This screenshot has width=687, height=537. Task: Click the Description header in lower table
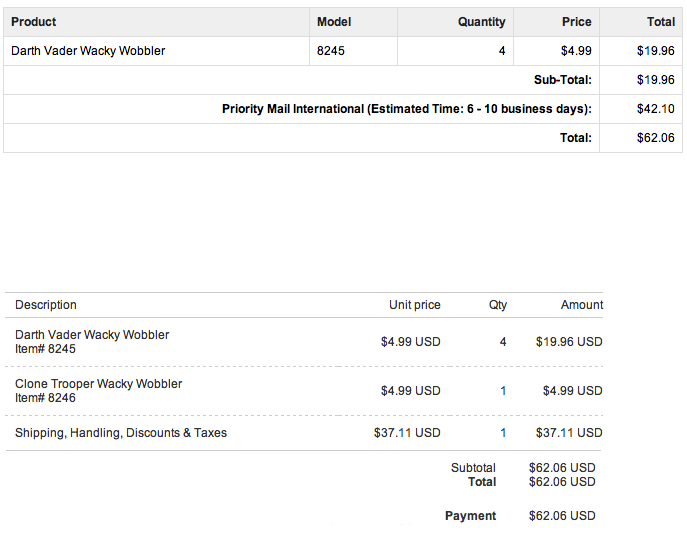click(46, 305)
